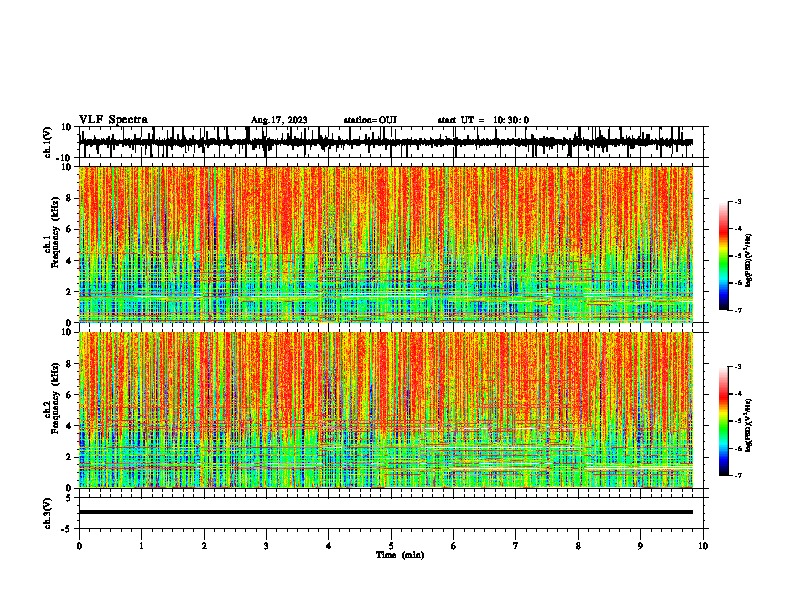Screen dimensions: 792x612
Task: Click the "8" kHz tick on ch.1 spectrogram axis
Action: pos(70,198)
